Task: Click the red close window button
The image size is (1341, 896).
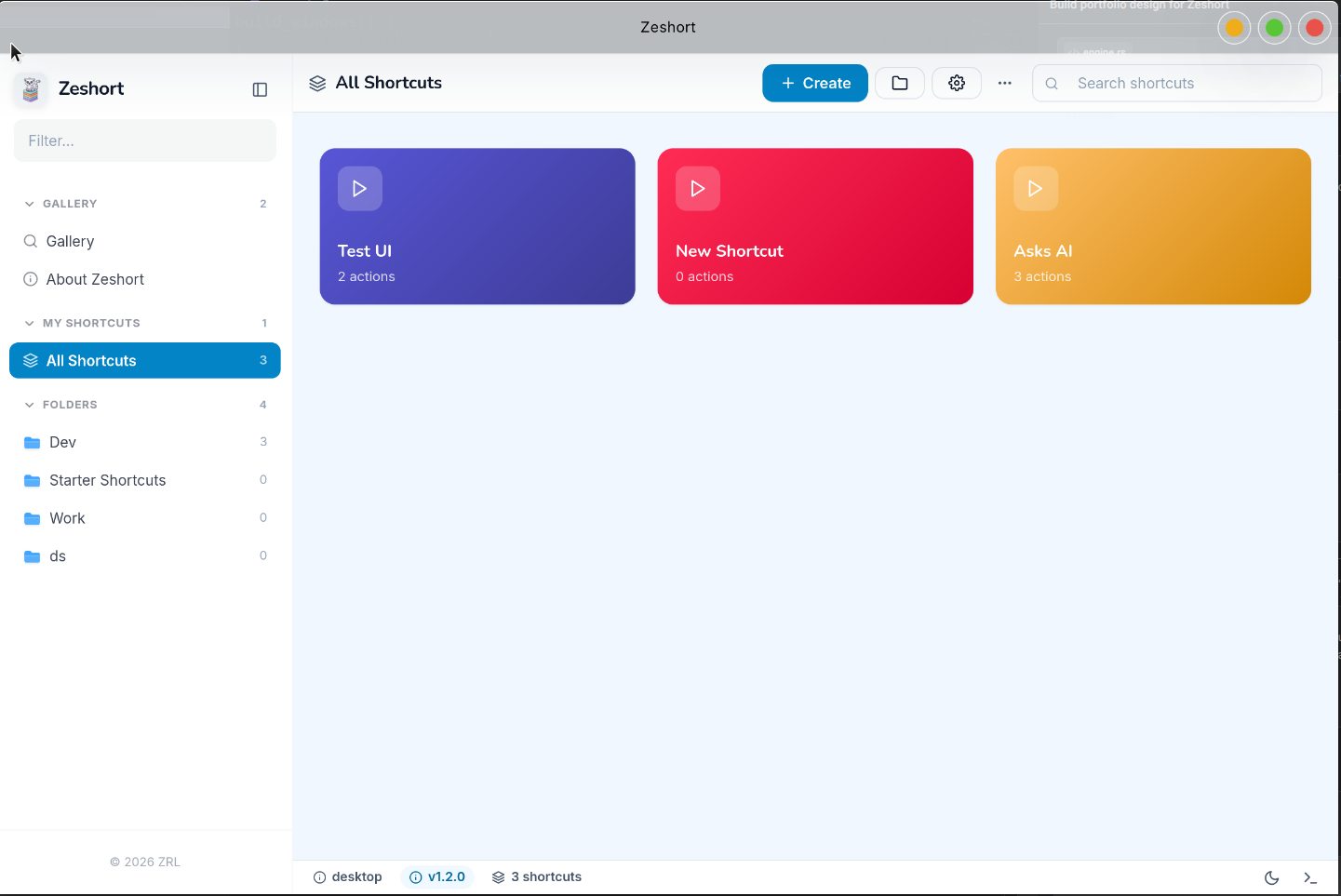Action: pos(1315,28)
